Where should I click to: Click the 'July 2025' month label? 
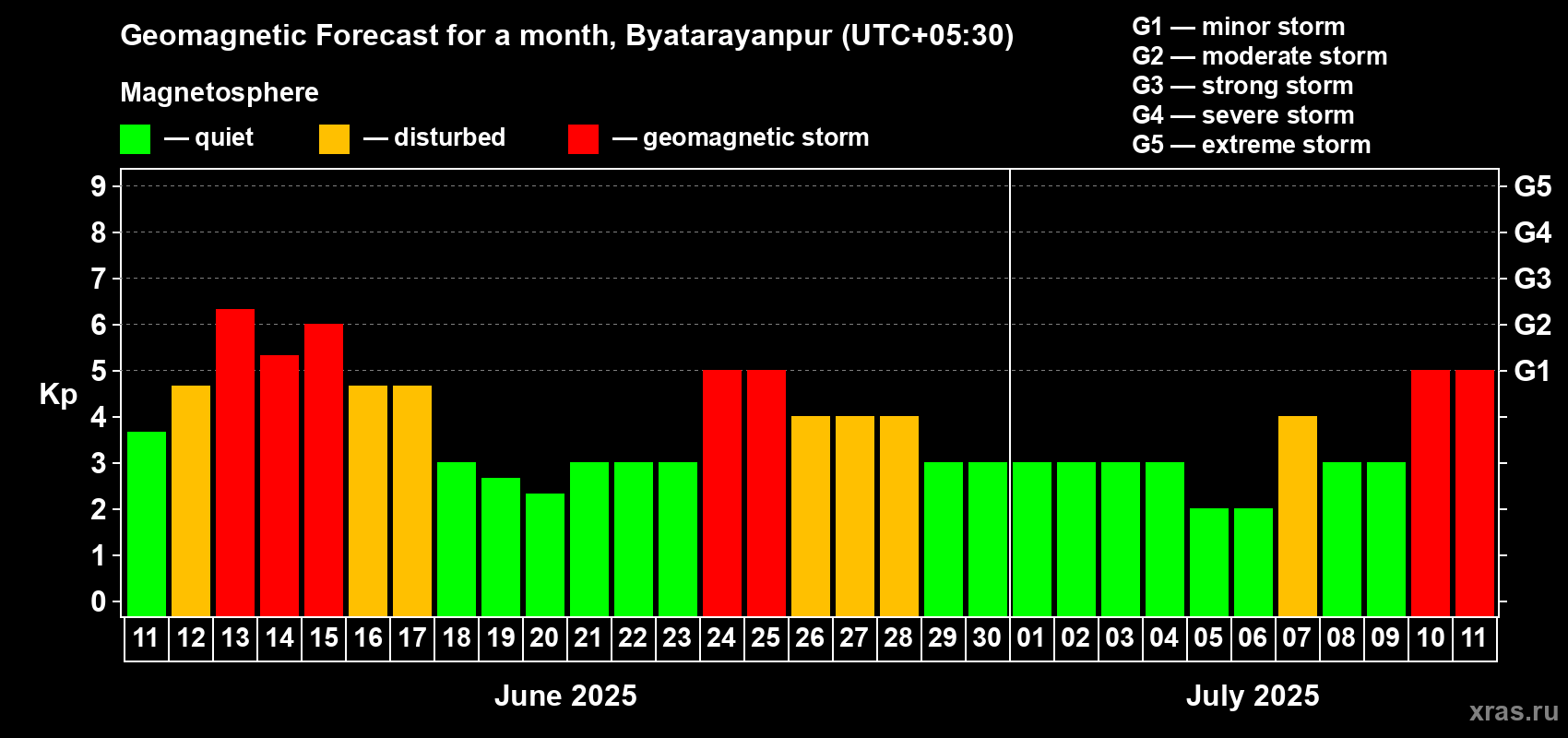click(1253, 696)
